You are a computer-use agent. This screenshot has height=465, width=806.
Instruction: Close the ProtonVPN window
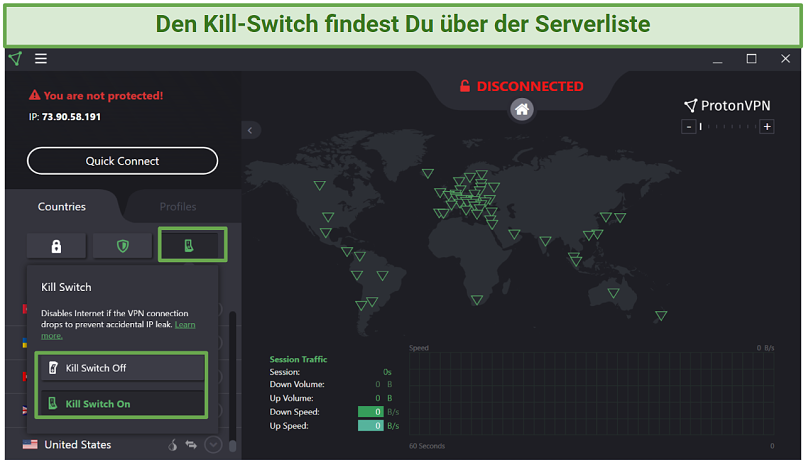[x=785, y=59]
